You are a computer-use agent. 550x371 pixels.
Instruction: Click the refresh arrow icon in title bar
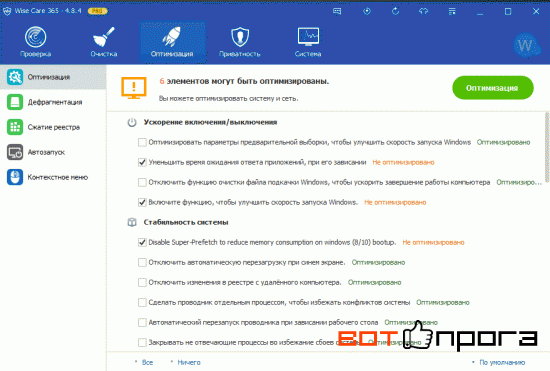pos(395,11)
